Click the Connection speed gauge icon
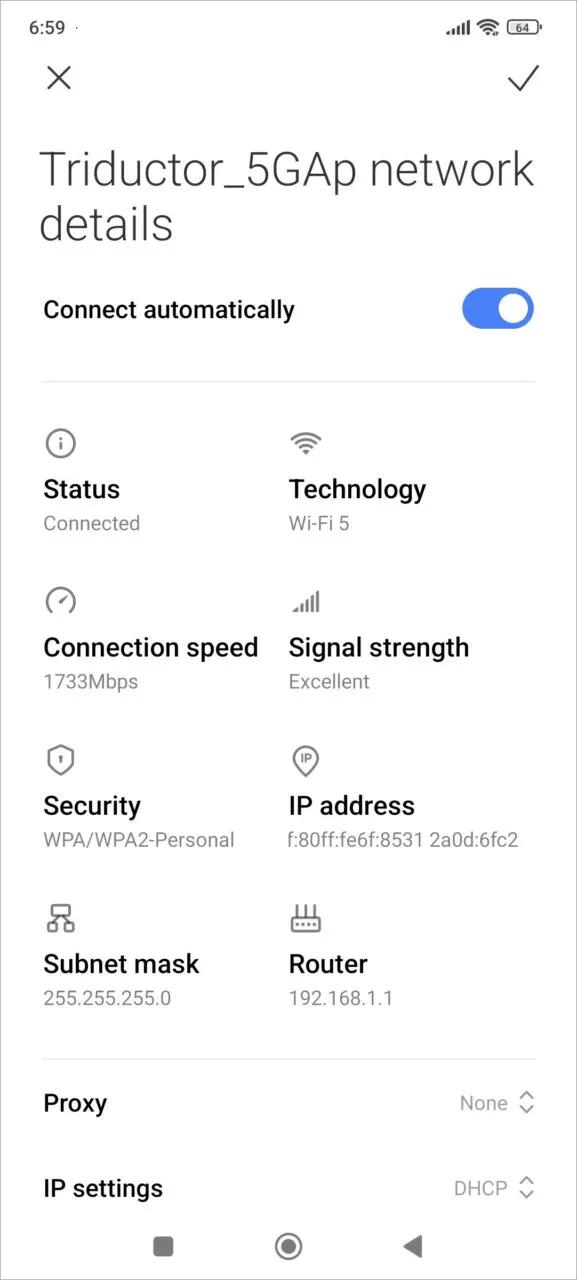The width and height of the screenshot is (577, 1280). point(60,601)
